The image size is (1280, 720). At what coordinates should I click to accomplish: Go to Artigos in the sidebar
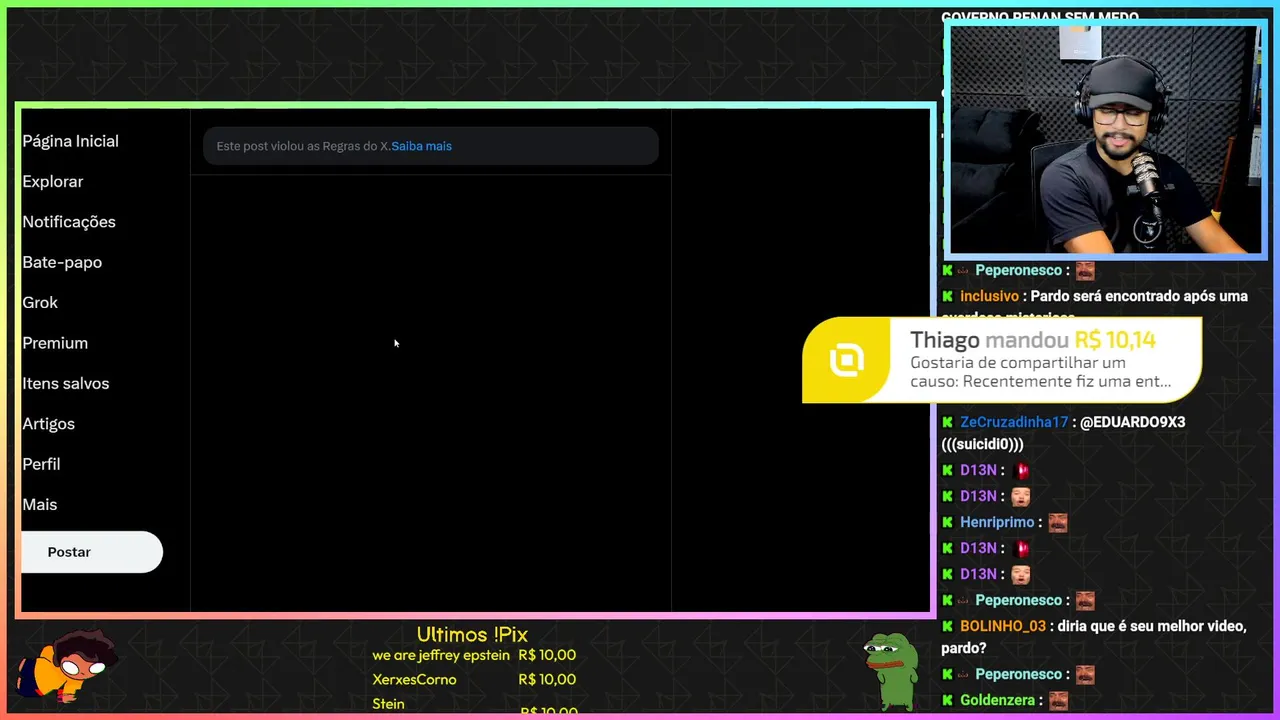click(49, 424)
